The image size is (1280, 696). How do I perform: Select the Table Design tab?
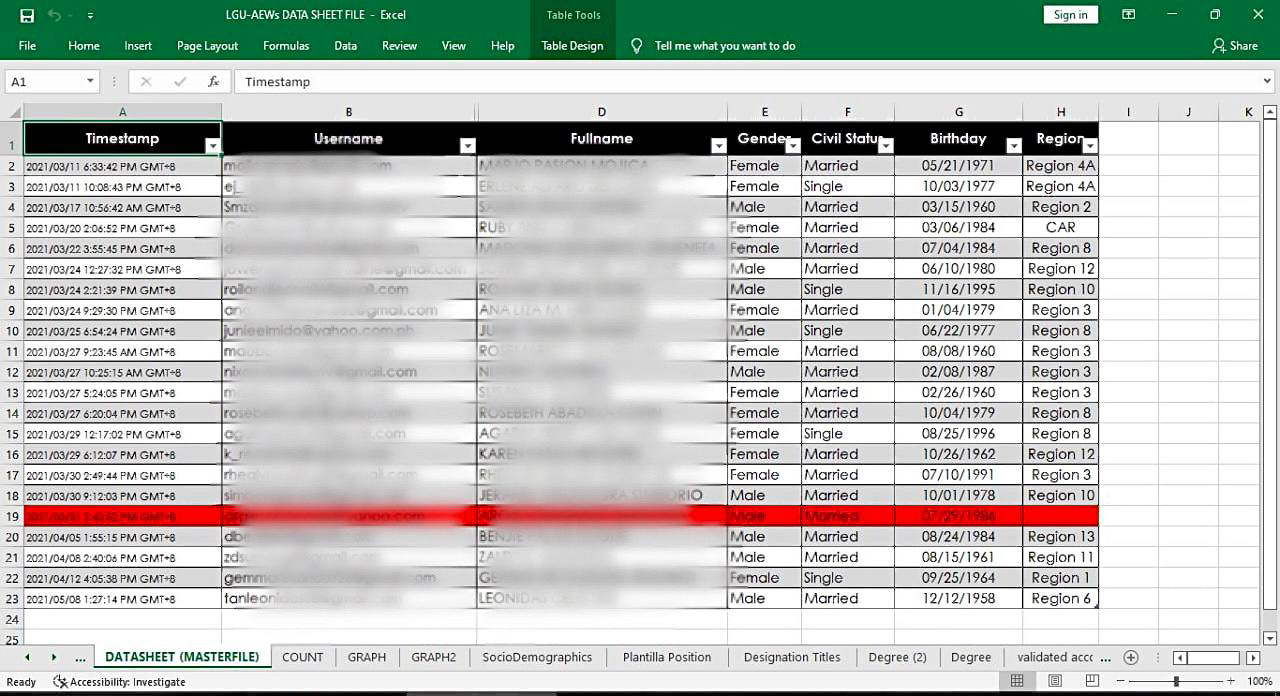tap(572, 46)
